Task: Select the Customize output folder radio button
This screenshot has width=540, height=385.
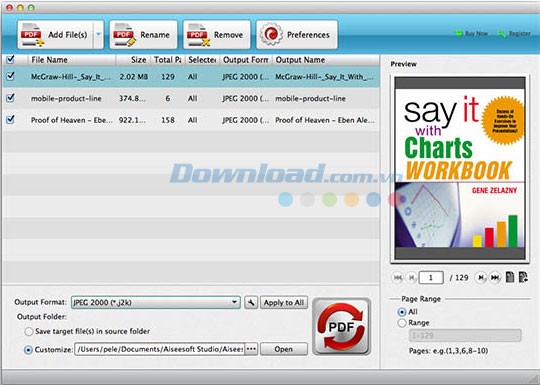Action: (x=28, y=350)
